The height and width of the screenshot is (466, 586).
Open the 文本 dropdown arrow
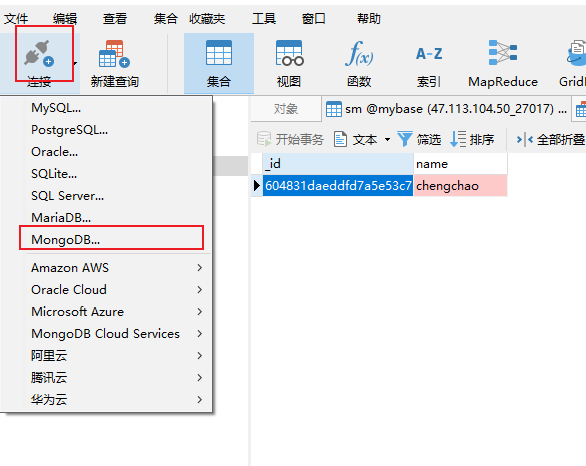click(387, 140)
